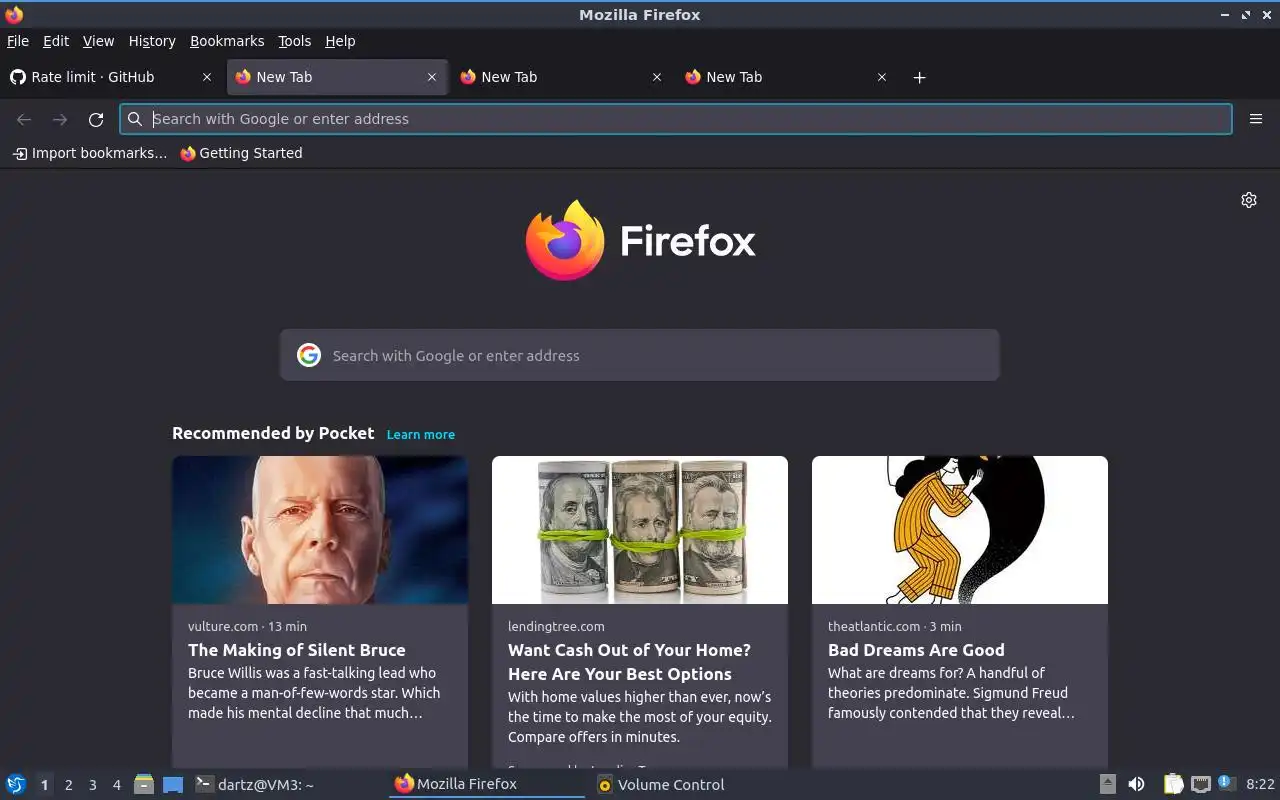Close the Rate limit GitHub tab
This screenshot has width=1280, height=800.
coord(207,77)
